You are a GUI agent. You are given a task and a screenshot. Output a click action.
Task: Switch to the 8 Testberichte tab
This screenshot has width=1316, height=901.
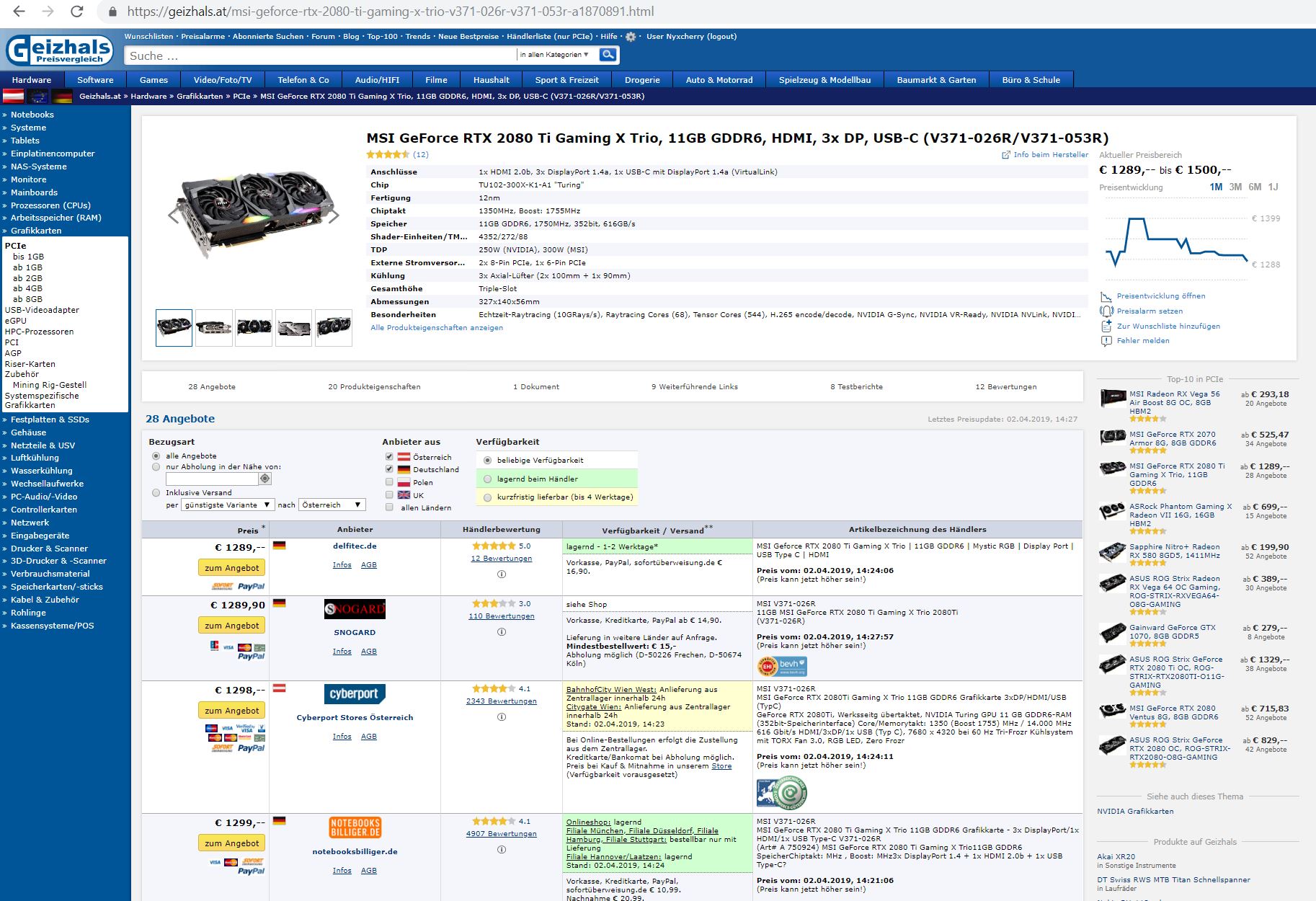click(x=856, y=387)
